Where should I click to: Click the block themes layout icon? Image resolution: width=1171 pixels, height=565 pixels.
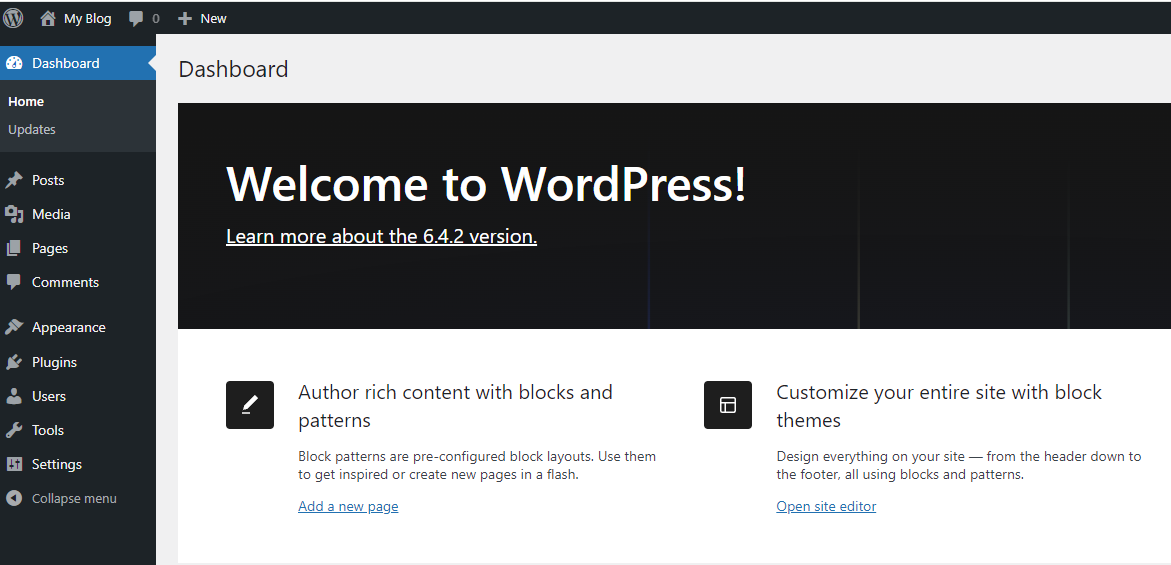(x=728, y=405)
